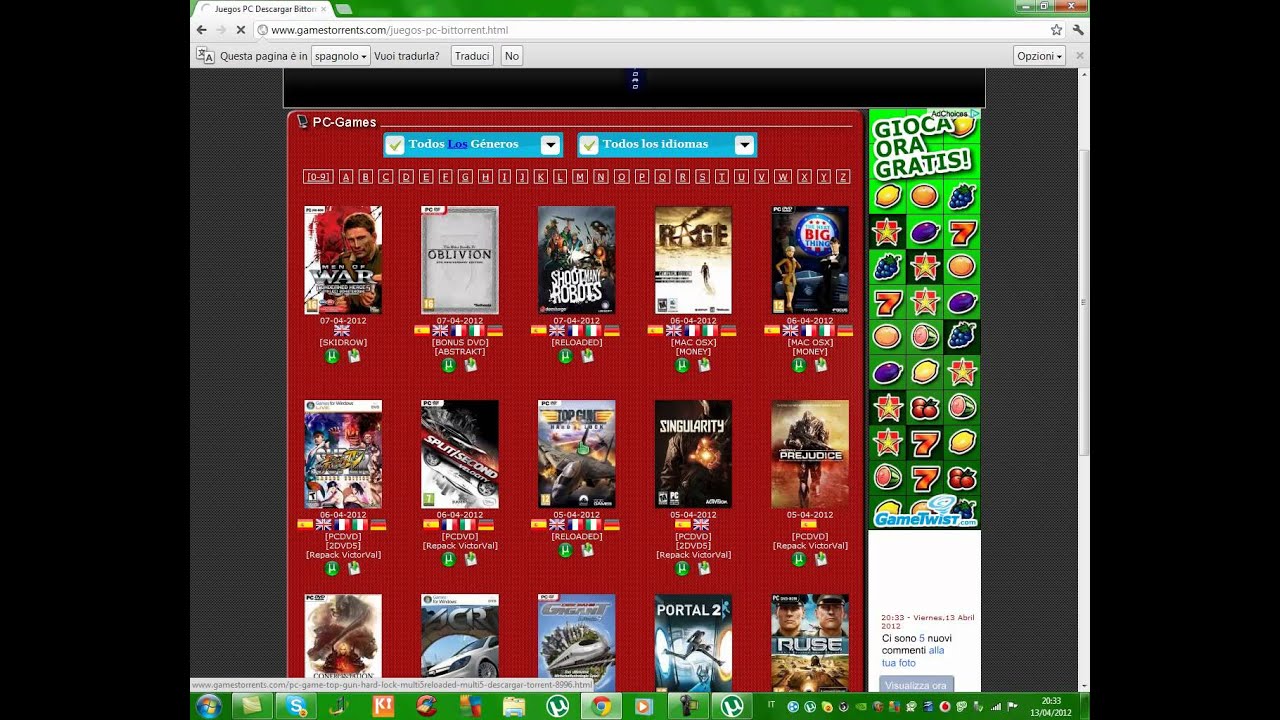Open the Top Gun Hard Lock cover
Viewport: 1280px width, 720px height.
click(x=576, y=454)
